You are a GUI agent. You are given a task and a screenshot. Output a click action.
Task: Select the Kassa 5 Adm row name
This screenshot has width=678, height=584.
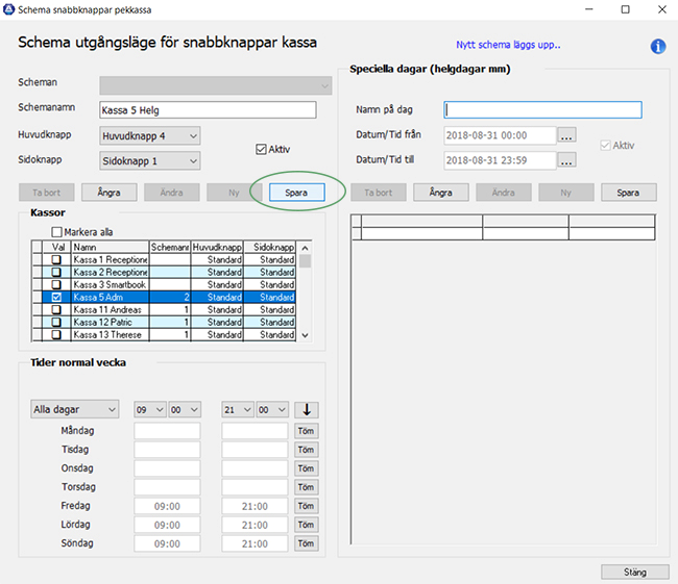coord(110,297)
